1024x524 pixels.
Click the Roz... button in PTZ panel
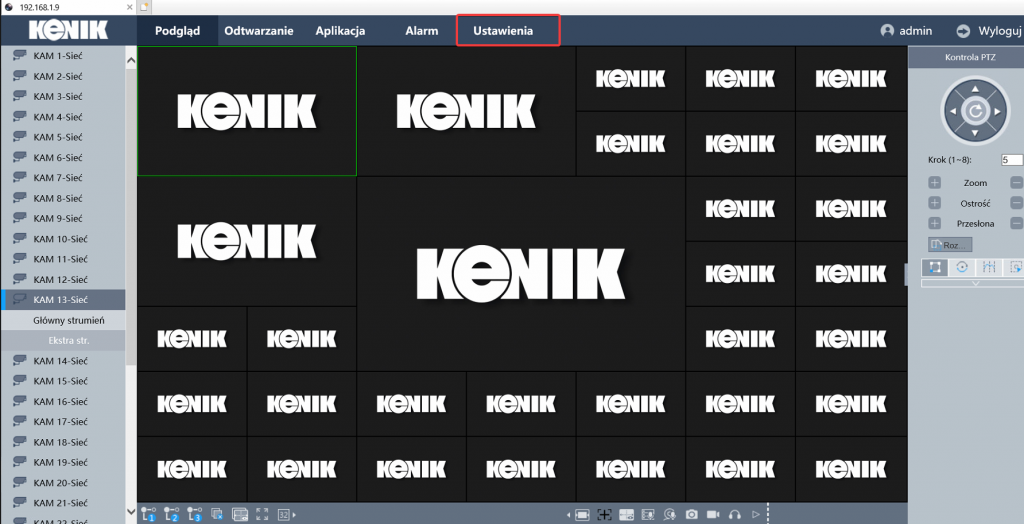[949, 244]
